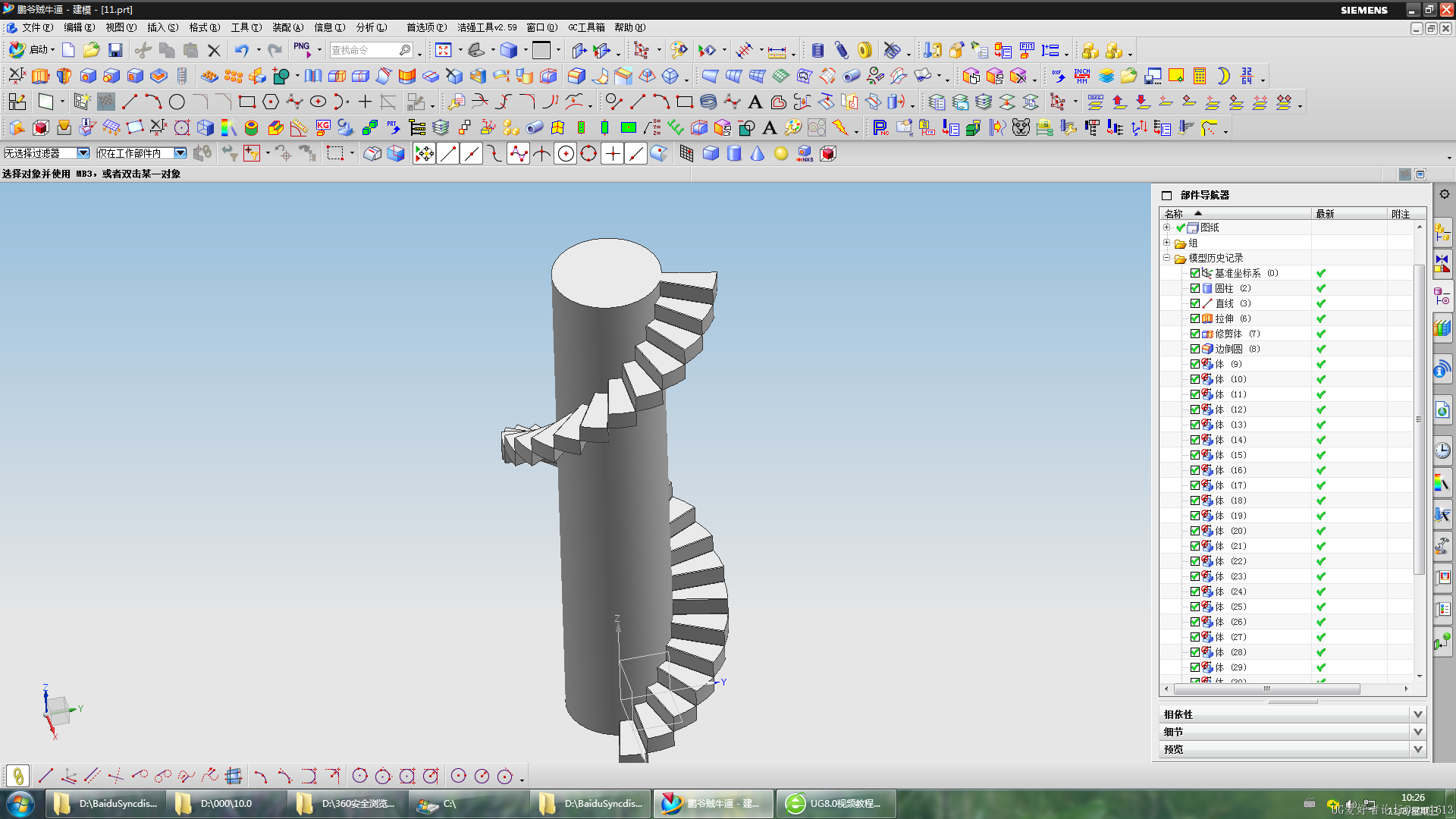This screenshot has height=819, width=1456.
Task: Click the Windows Start button
Action: click(20, 804)
